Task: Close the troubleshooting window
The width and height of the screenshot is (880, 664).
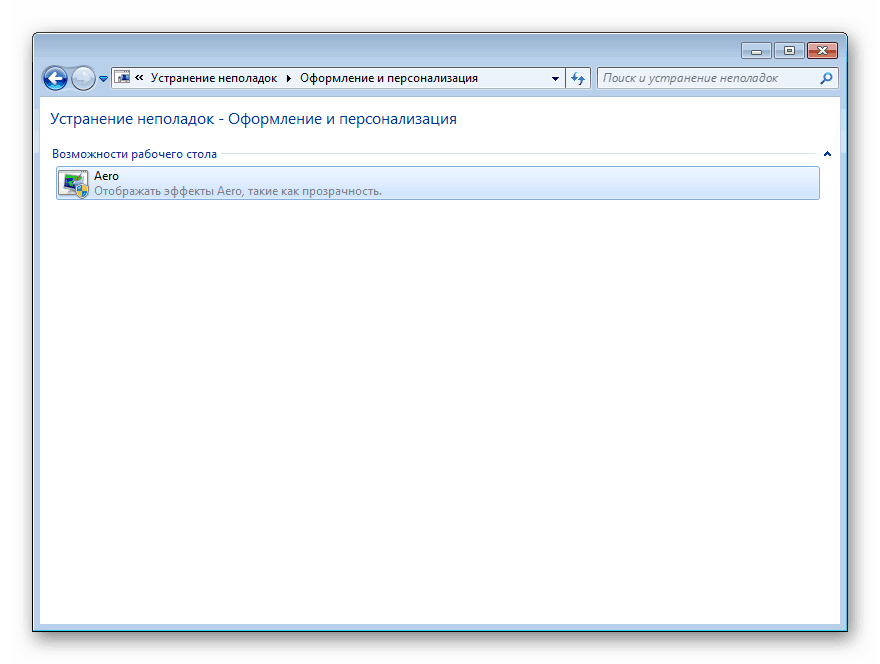Action: [x=822, y=51]
